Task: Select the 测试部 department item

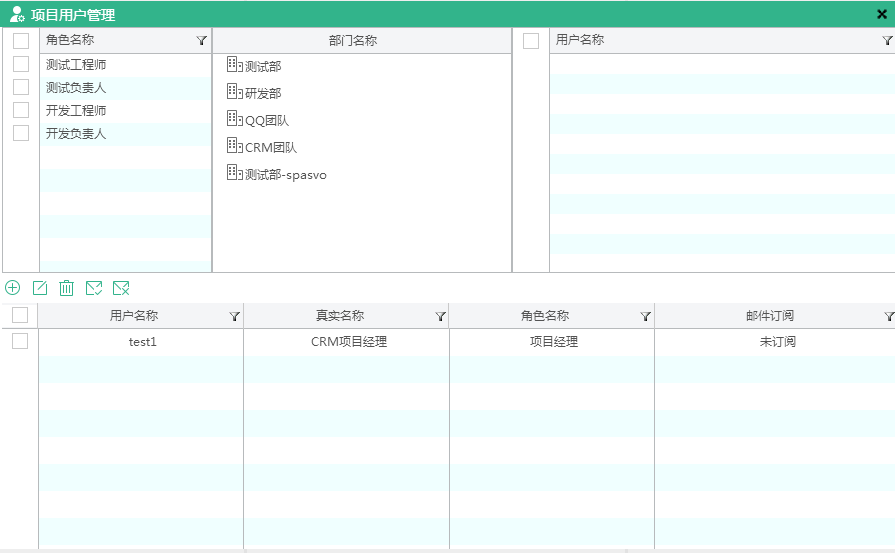Action: tap(263, 66)
